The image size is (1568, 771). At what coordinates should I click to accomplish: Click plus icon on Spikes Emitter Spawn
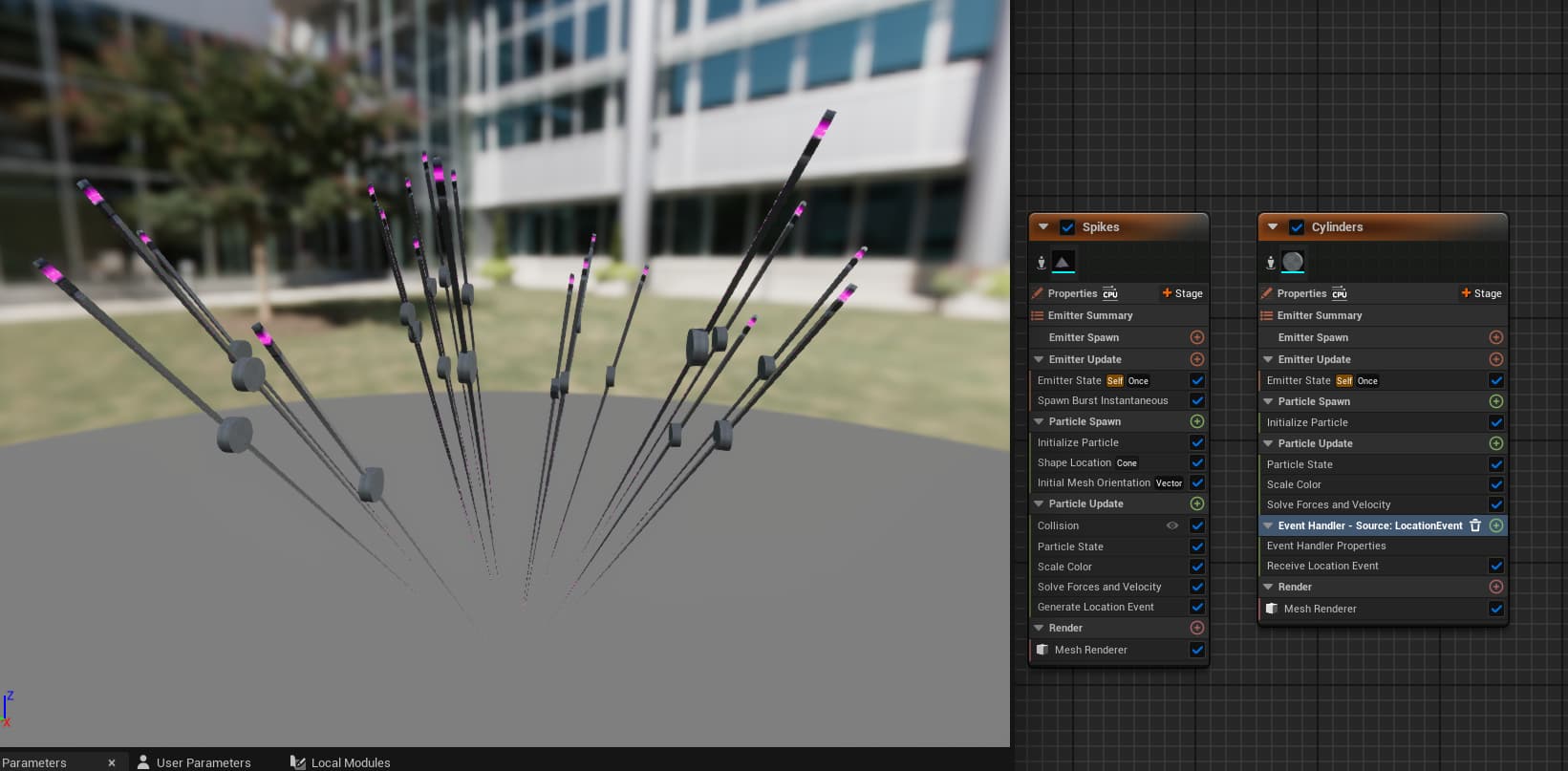pyautogui.click(x=1196, y=337)
